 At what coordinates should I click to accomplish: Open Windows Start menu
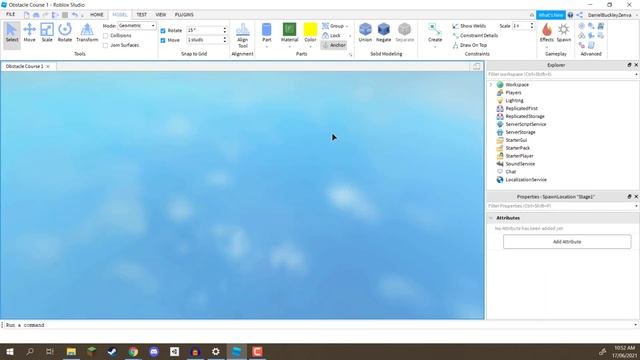pyautogui.click(x=10, y=351)
